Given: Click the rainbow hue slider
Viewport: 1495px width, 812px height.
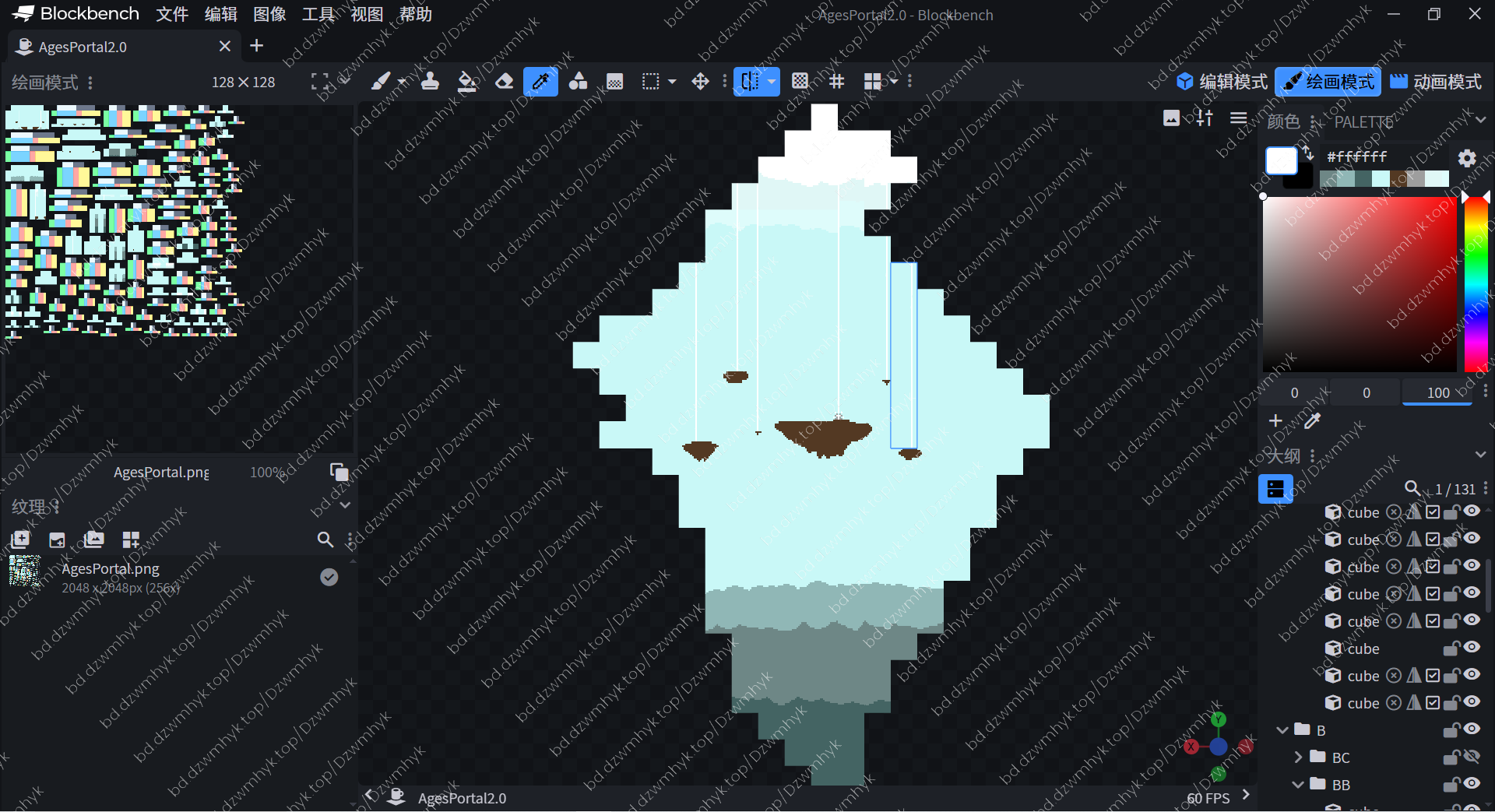Looking at the screenshot, I should point(1476,284).
